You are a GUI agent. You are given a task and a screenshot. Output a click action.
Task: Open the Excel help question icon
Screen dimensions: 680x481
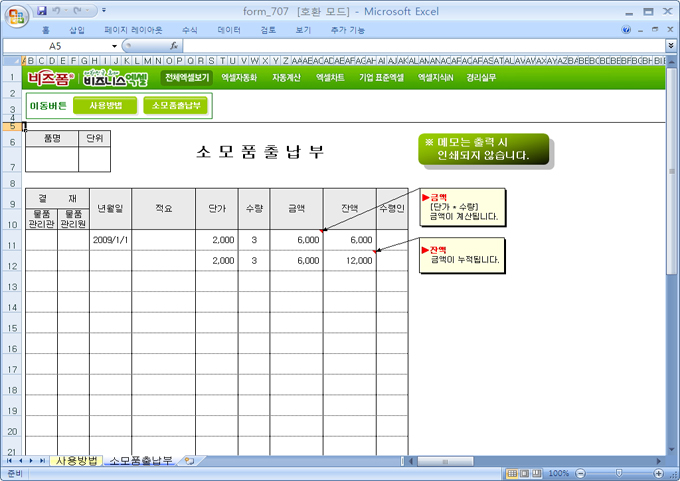point(626,30)
